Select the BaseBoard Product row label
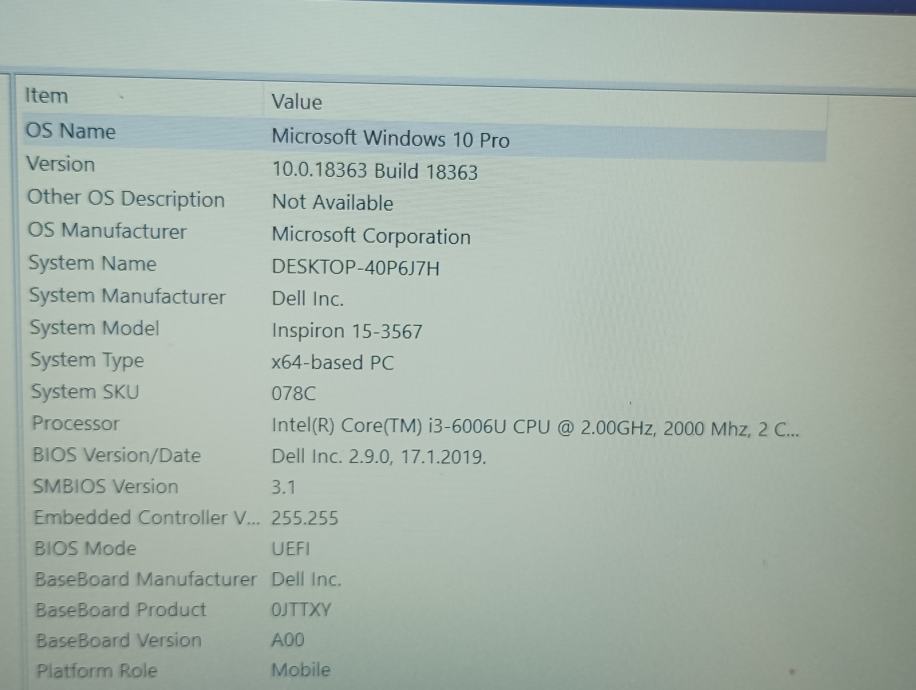The height and width of the screenshot is (690, 916). 120,609
